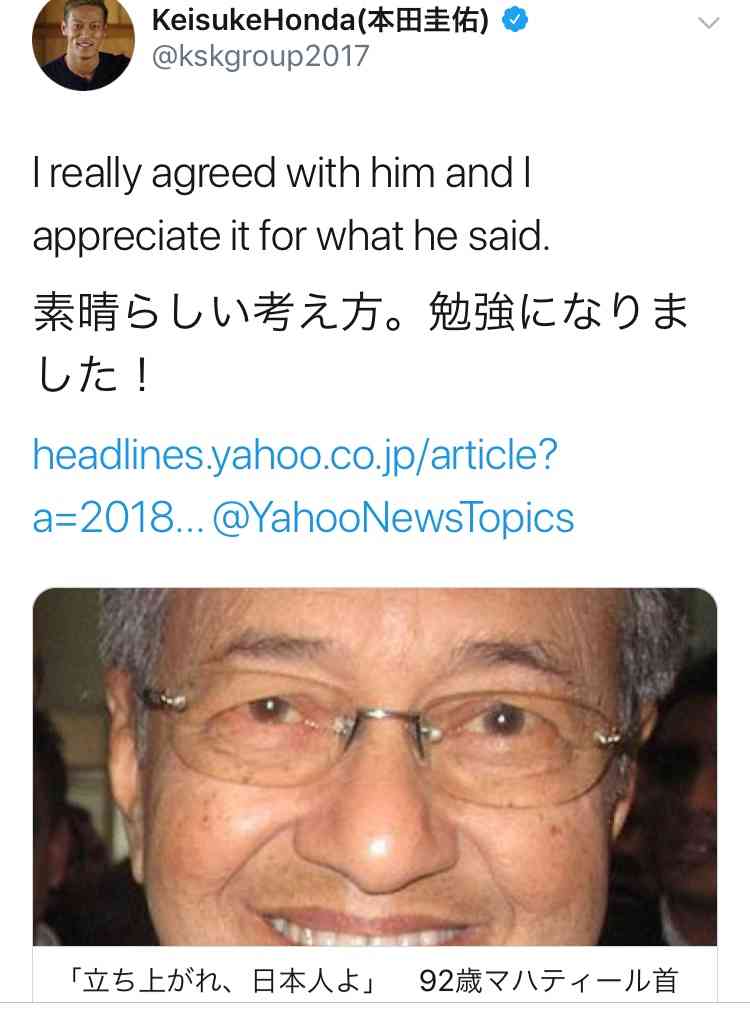The height and width of the screenshot is (1014, 750).
Task: Expand the tweet options chevron
Action: coord(709,23)
